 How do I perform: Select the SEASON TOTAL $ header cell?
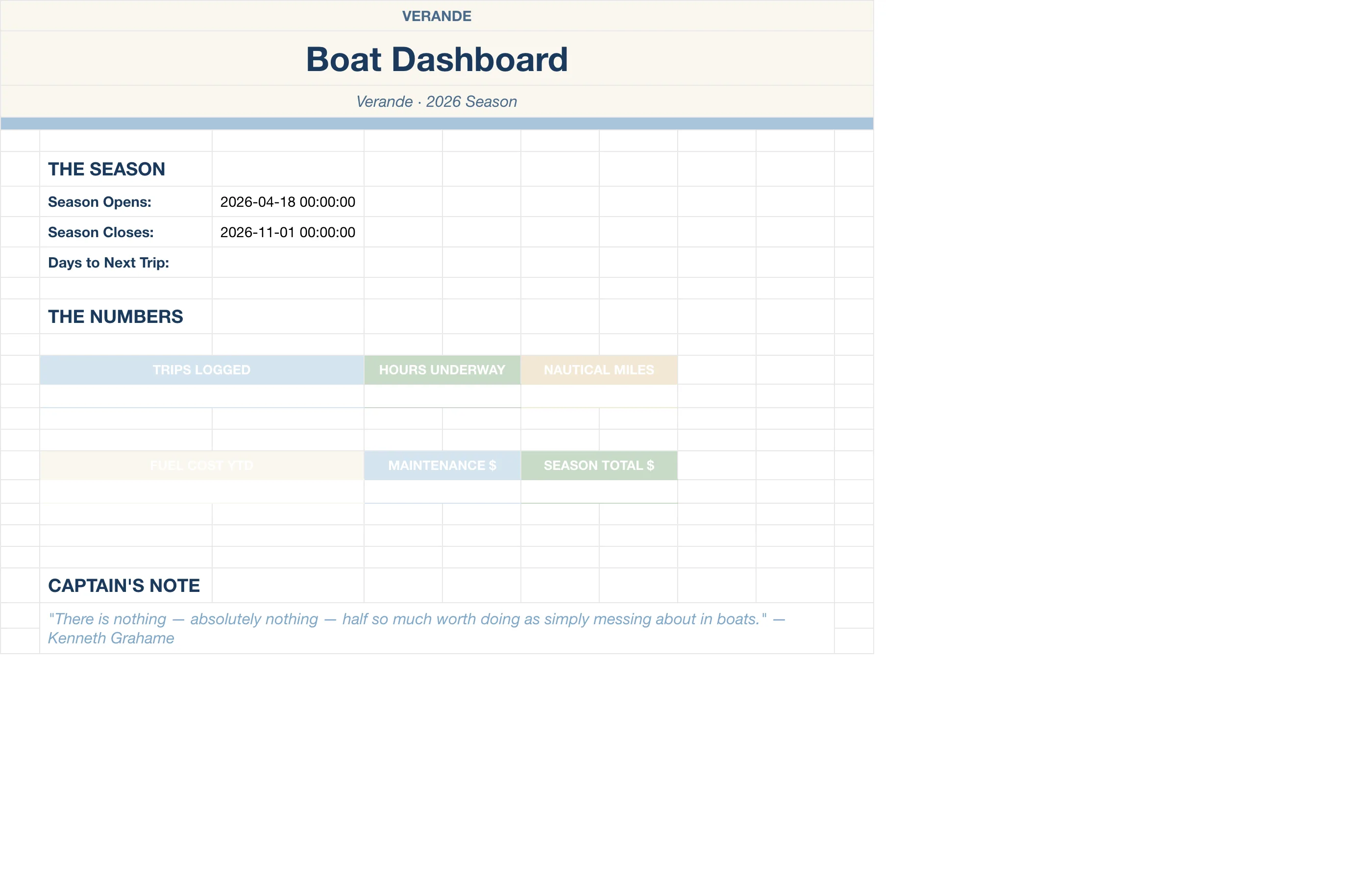click(599, 465)
